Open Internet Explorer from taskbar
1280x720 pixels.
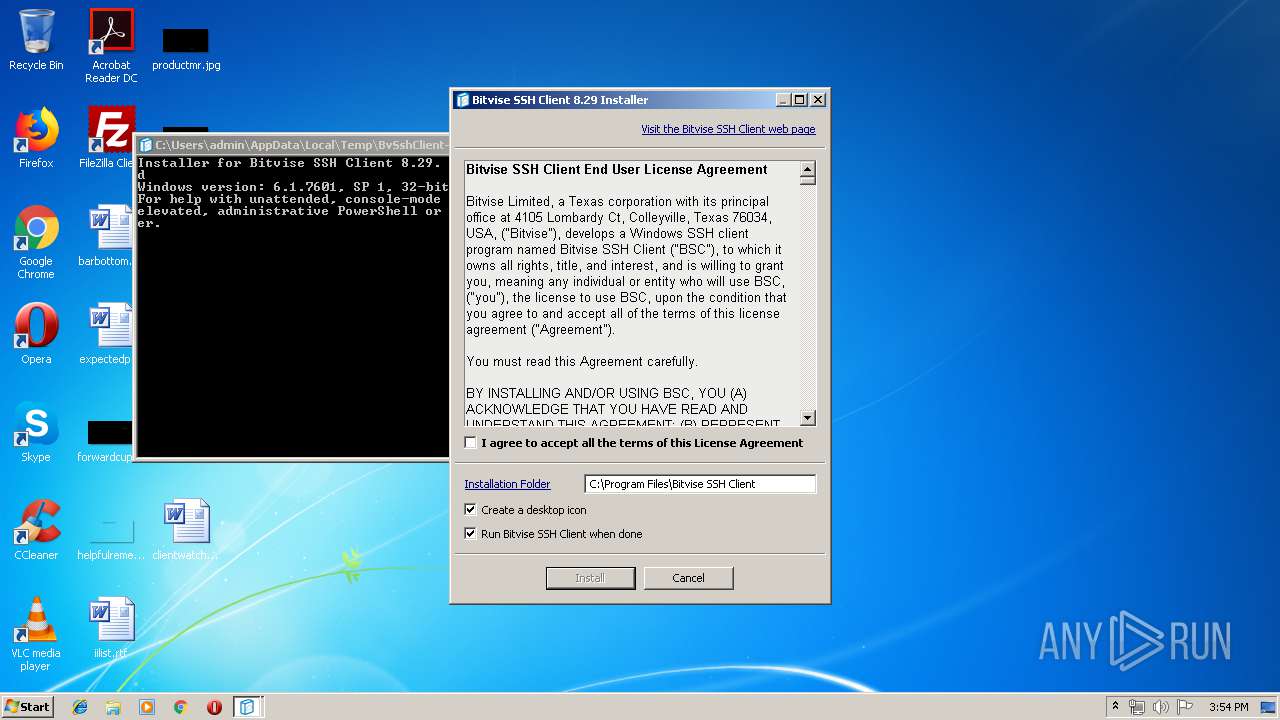[x=80, y=707]
